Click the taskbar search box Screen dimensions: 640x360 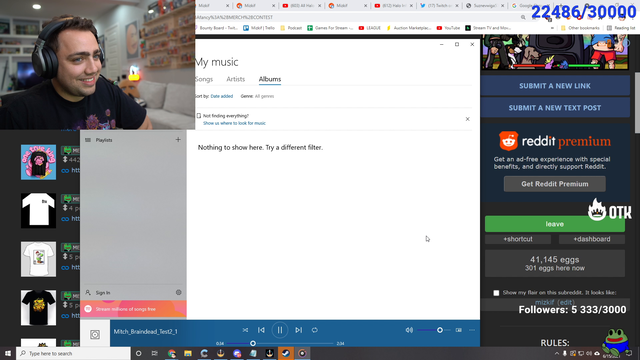click(73, 353)
